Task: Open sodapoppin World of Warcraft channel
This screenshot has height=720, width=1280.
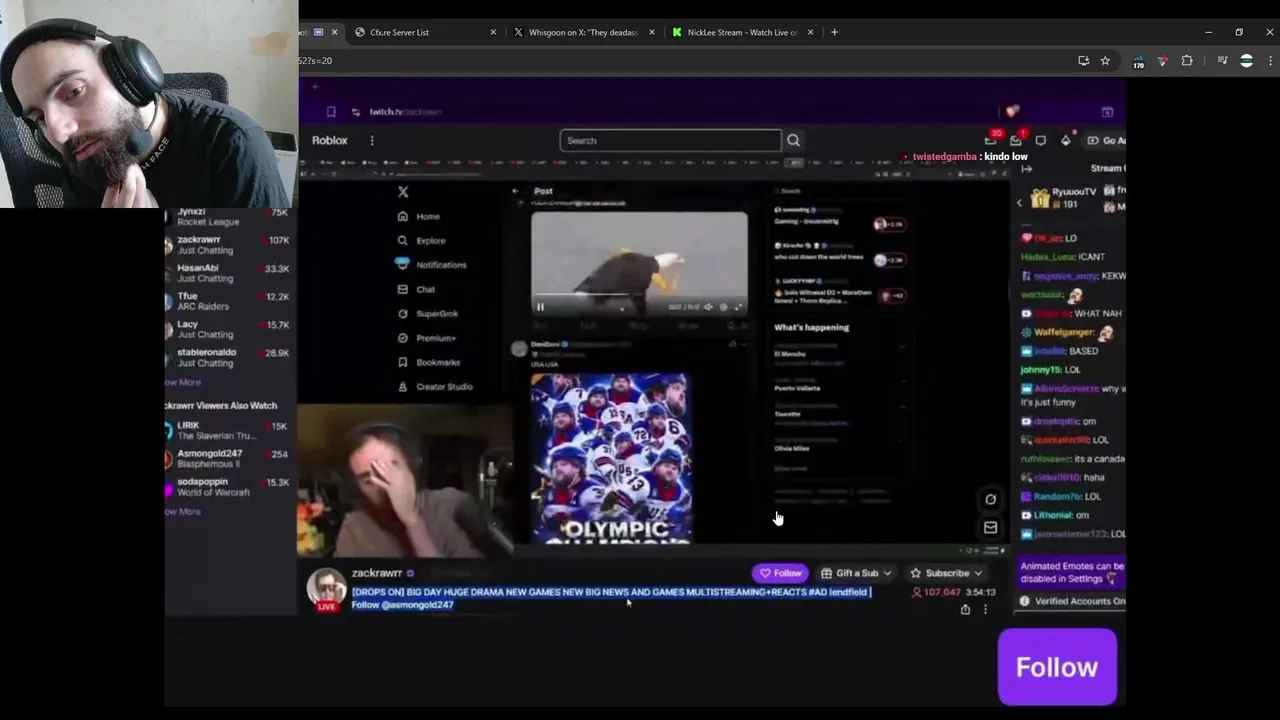Action: [x=228, y=486]
